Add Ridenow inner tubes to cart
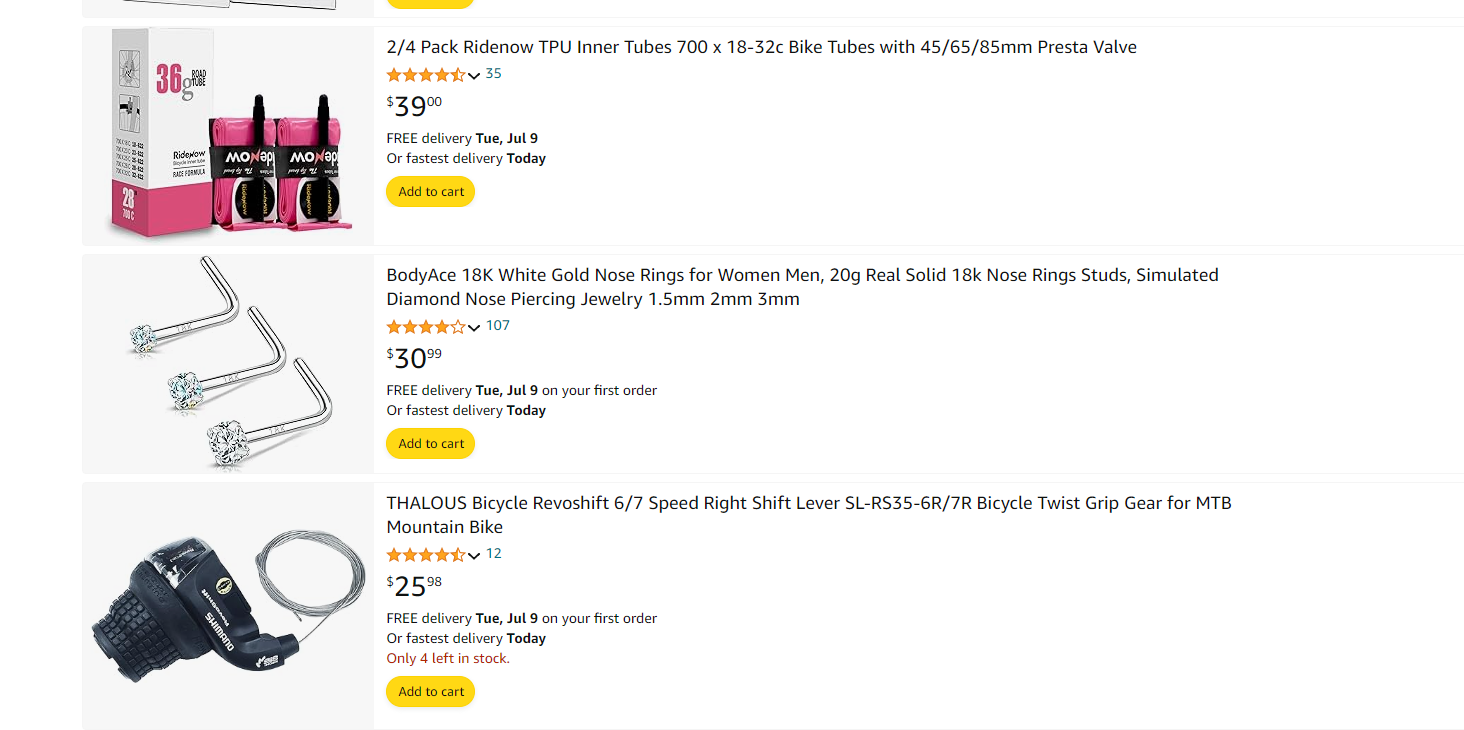This screenshot has width=1464, height=730. pyautogui.click(x=431, y=192)
